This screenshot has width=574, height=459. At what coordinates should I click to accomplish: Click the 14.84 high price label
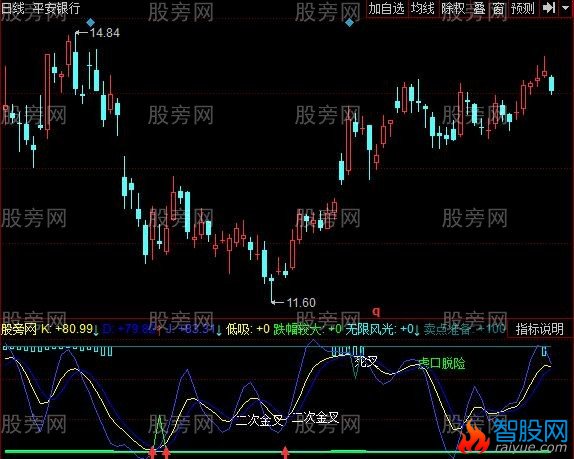point(105,33)
